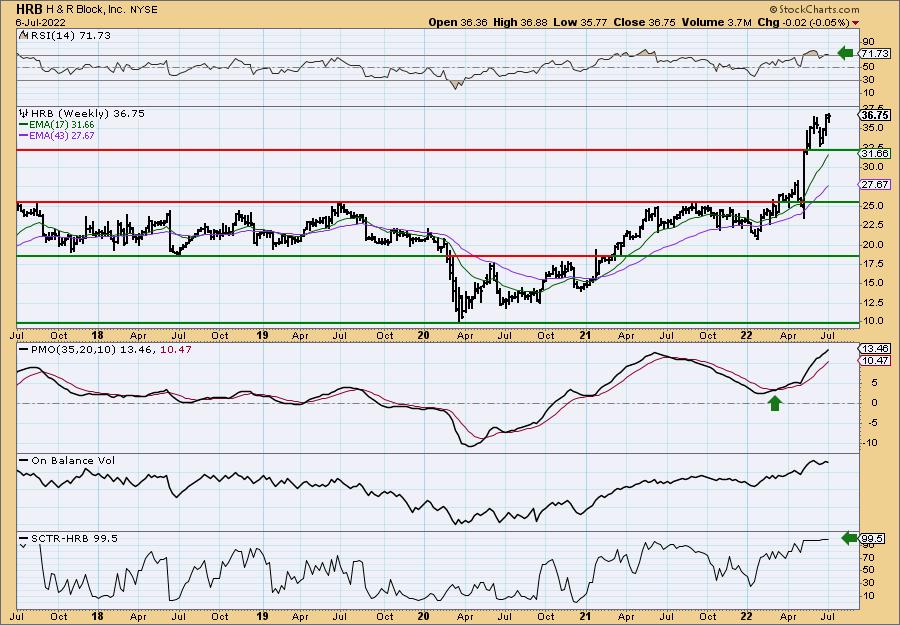Expand the small chevron under the SCTR-HRB label
This screenshot has height=625, width=900.
coord(23,546)
